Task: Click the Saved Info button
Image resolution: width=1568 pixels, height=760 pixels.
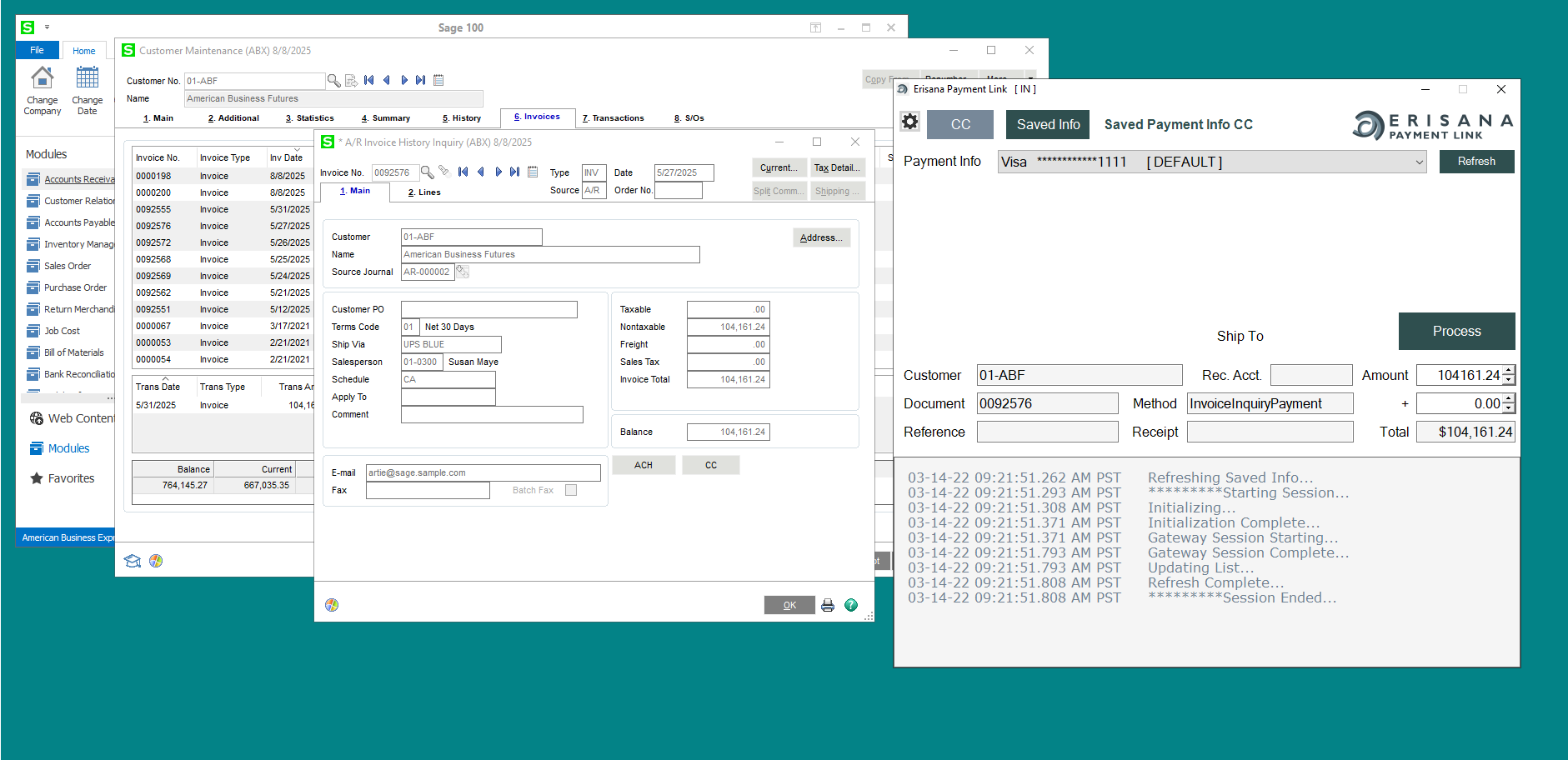Action: [x=1048, y=124]
